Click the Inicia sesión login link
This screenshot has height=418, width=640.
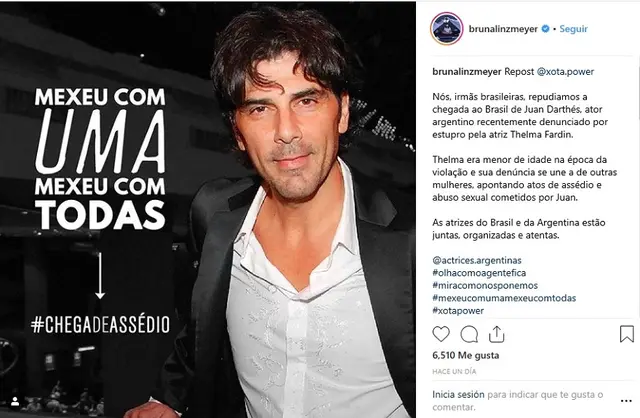pyautogui.click(x=458, y=395)
